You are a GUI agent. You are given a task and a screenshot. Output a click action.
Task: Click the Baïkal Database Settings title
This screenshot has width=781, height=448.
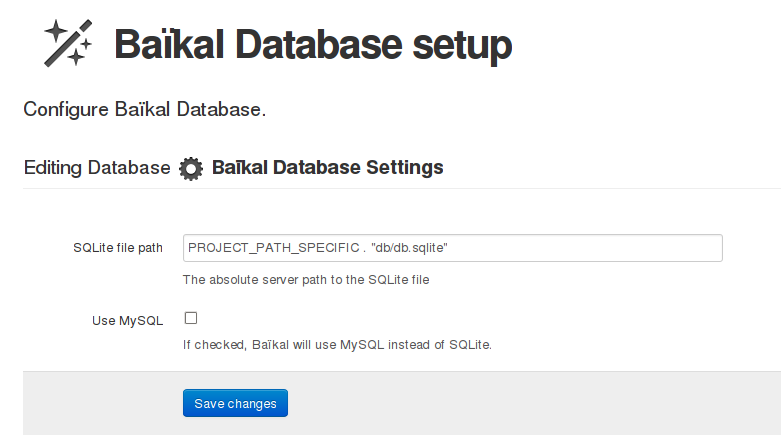[x=328, y=167]
